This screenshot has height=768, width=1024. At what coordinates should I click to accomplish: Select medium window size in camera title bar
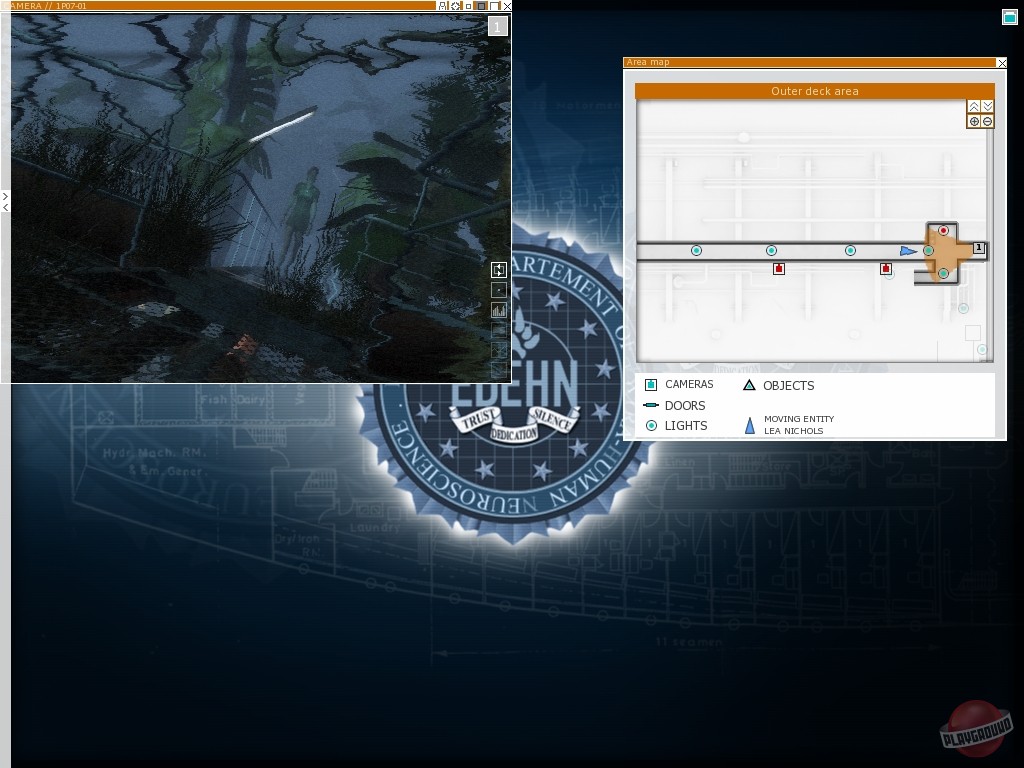point(481,6)
